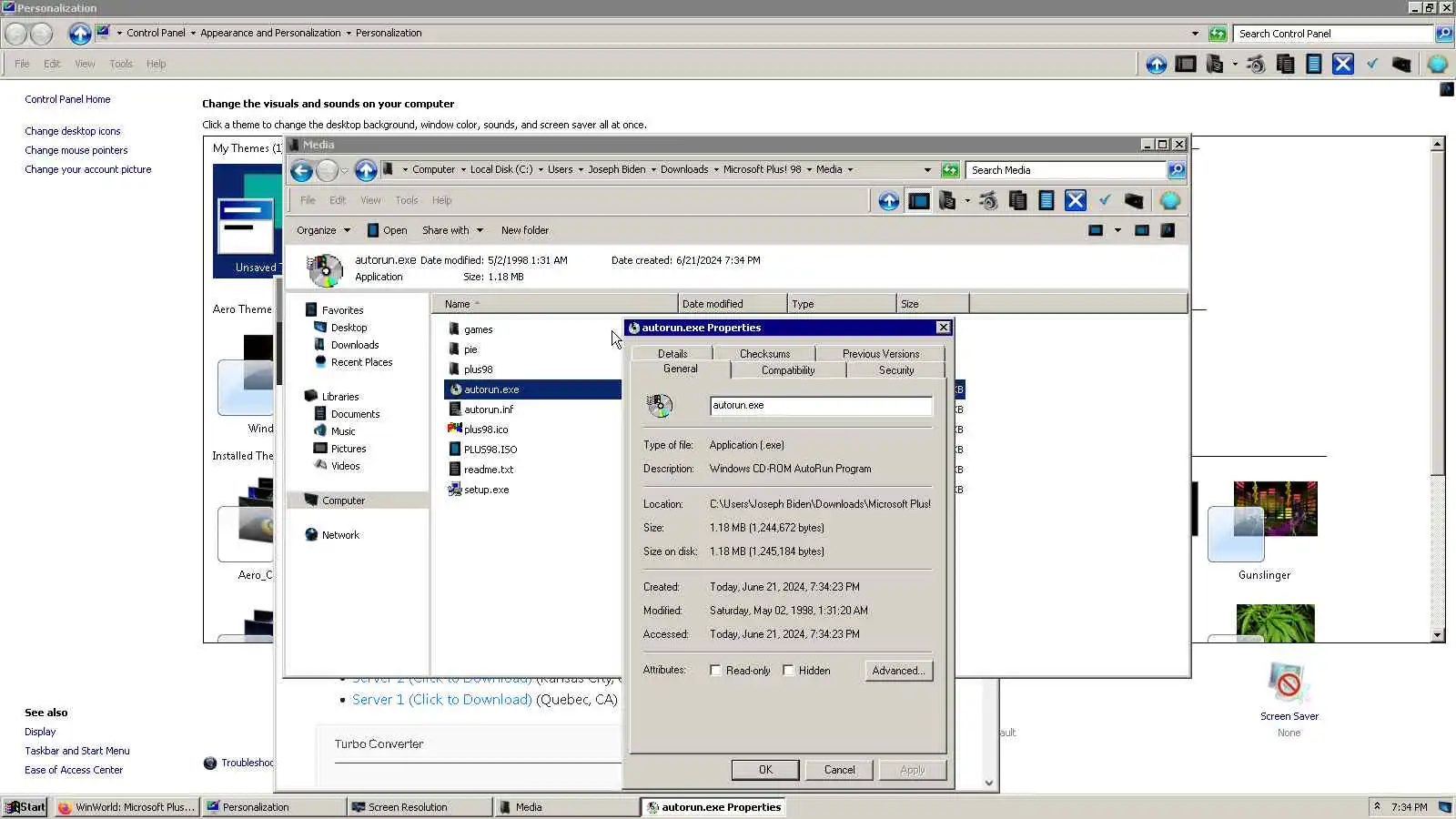Open the Personalization address bar history dropdown
The image size is (1456, 819).
[x=1195, y=34]
